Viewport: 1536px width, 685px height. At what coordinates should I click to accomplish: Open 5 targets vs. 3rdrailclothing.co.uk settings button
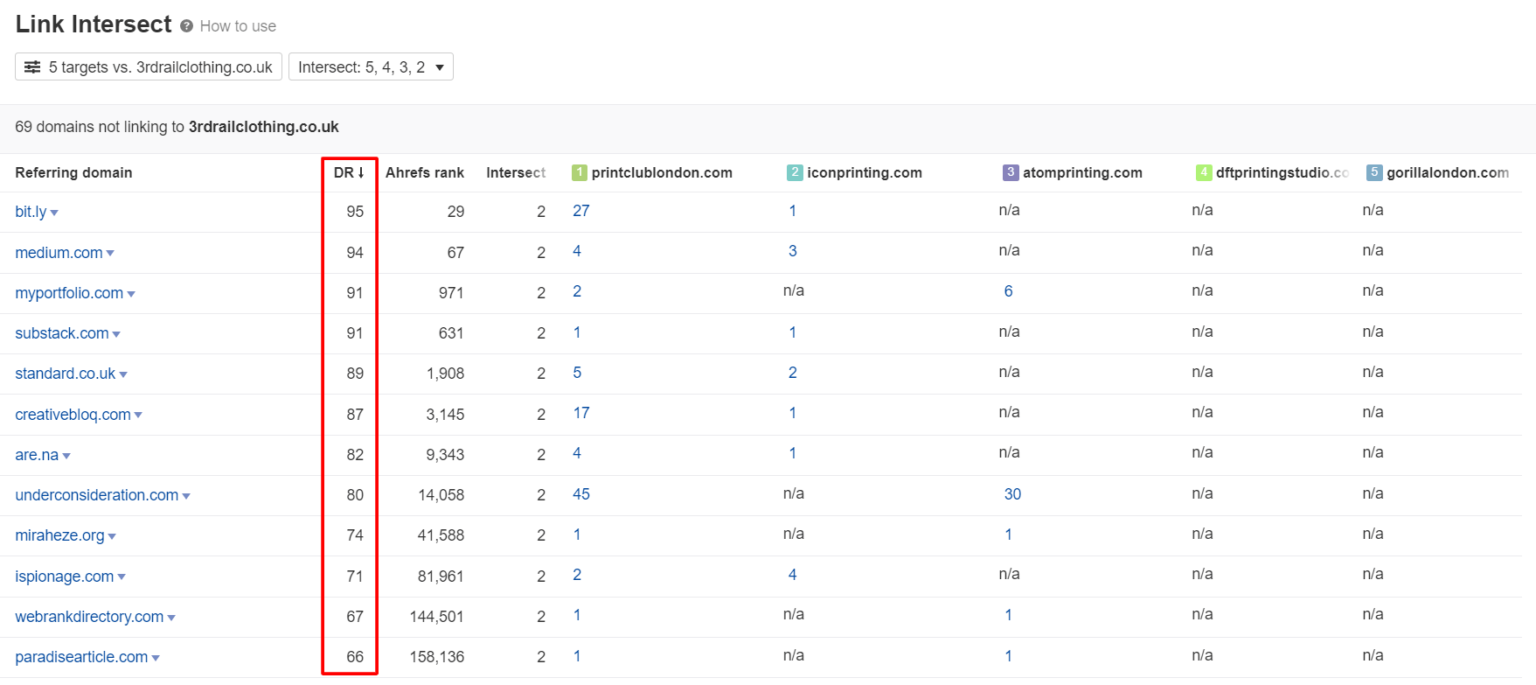point(148,67)
